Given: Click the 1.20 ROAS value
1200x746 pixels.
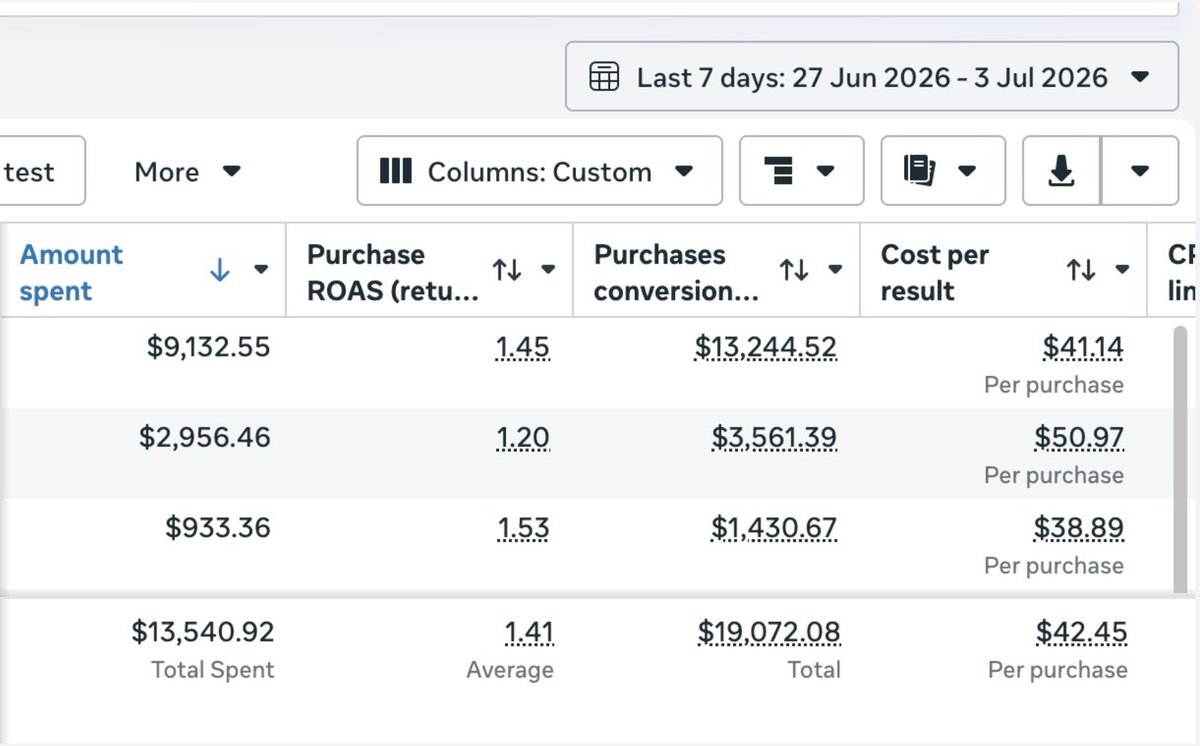Looking at the screenshot, I should pyautogui.click(x=523, y=438).
